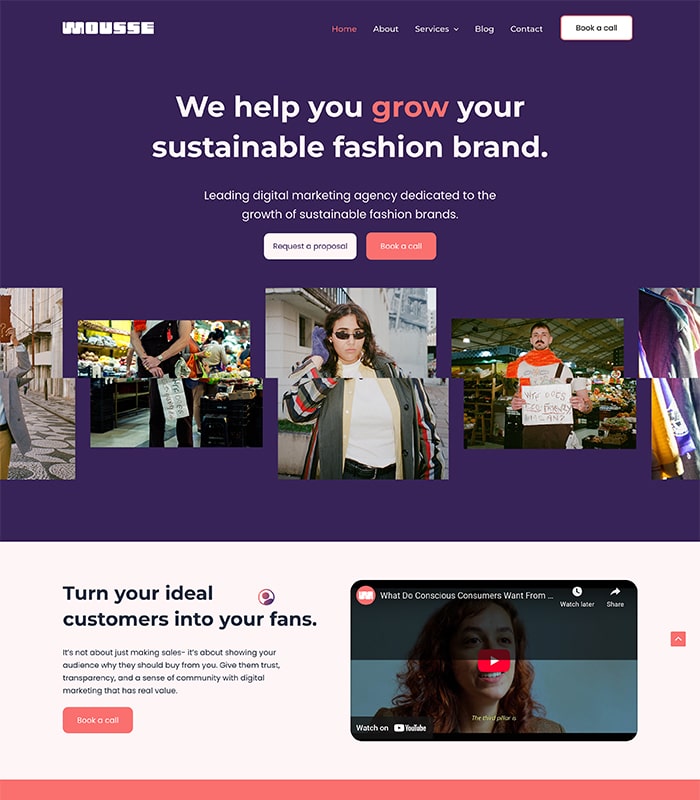Click the scroll-to-top arrow button
The height and width of the screenshot is (800, 700).
coord(678,639)
